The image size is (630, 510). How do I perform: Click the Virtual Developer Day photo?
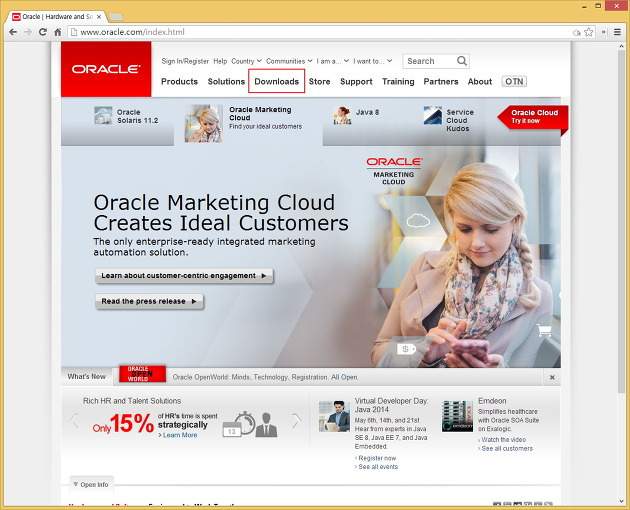tap(334, 416)
